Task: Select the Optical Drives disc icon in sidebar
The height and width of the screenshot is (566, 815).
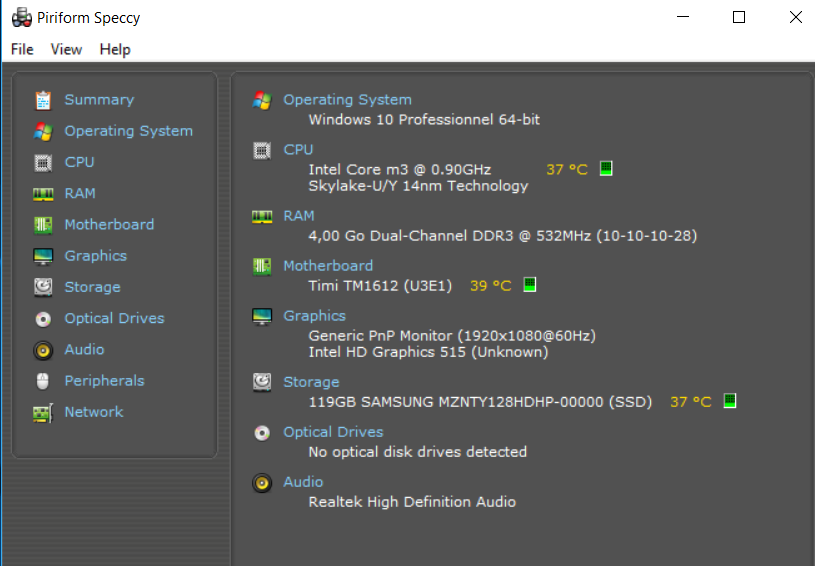Action: pos(43,319)
